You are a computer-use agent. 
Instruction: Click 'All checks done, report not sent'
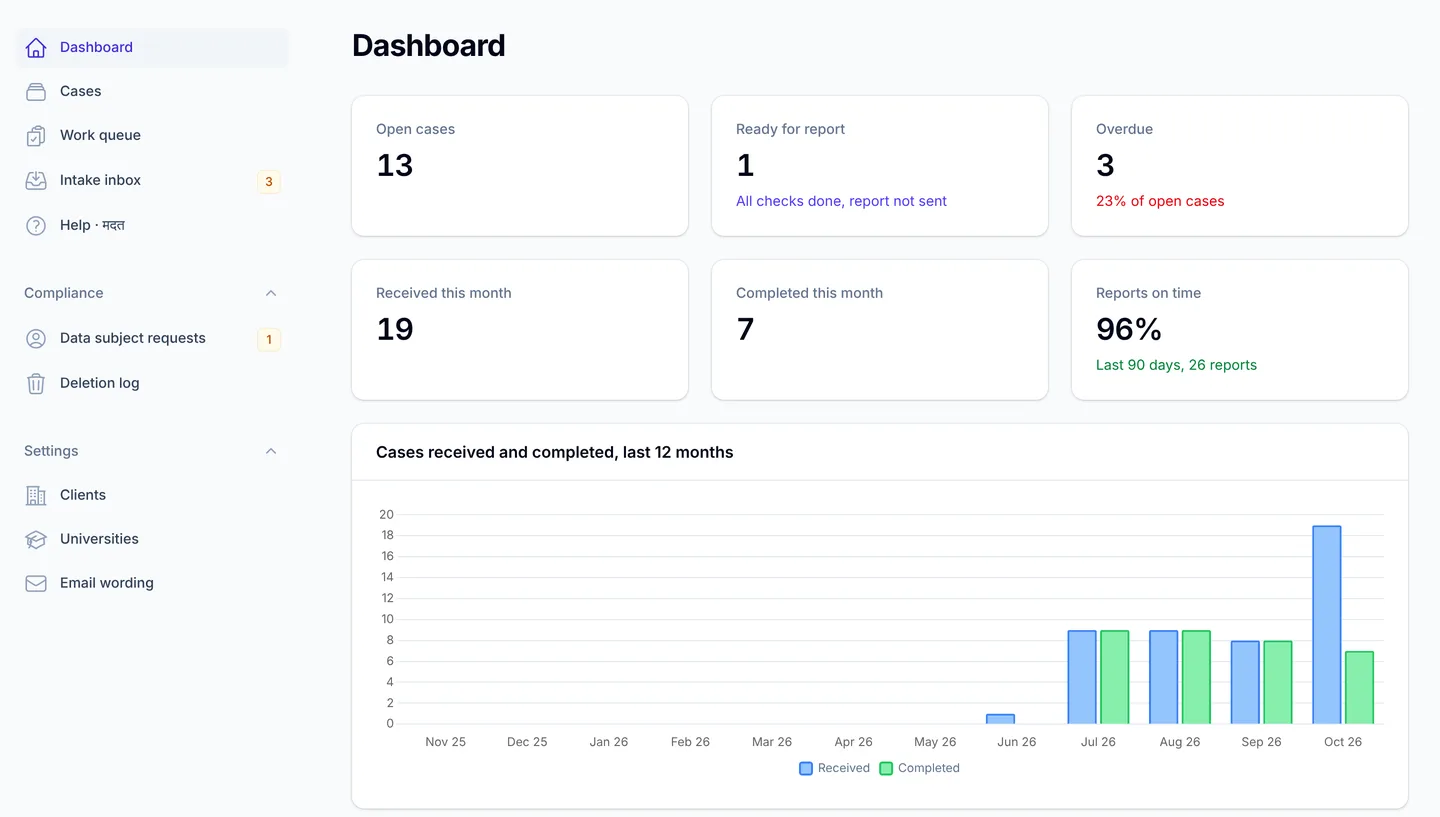coord(841,201)
